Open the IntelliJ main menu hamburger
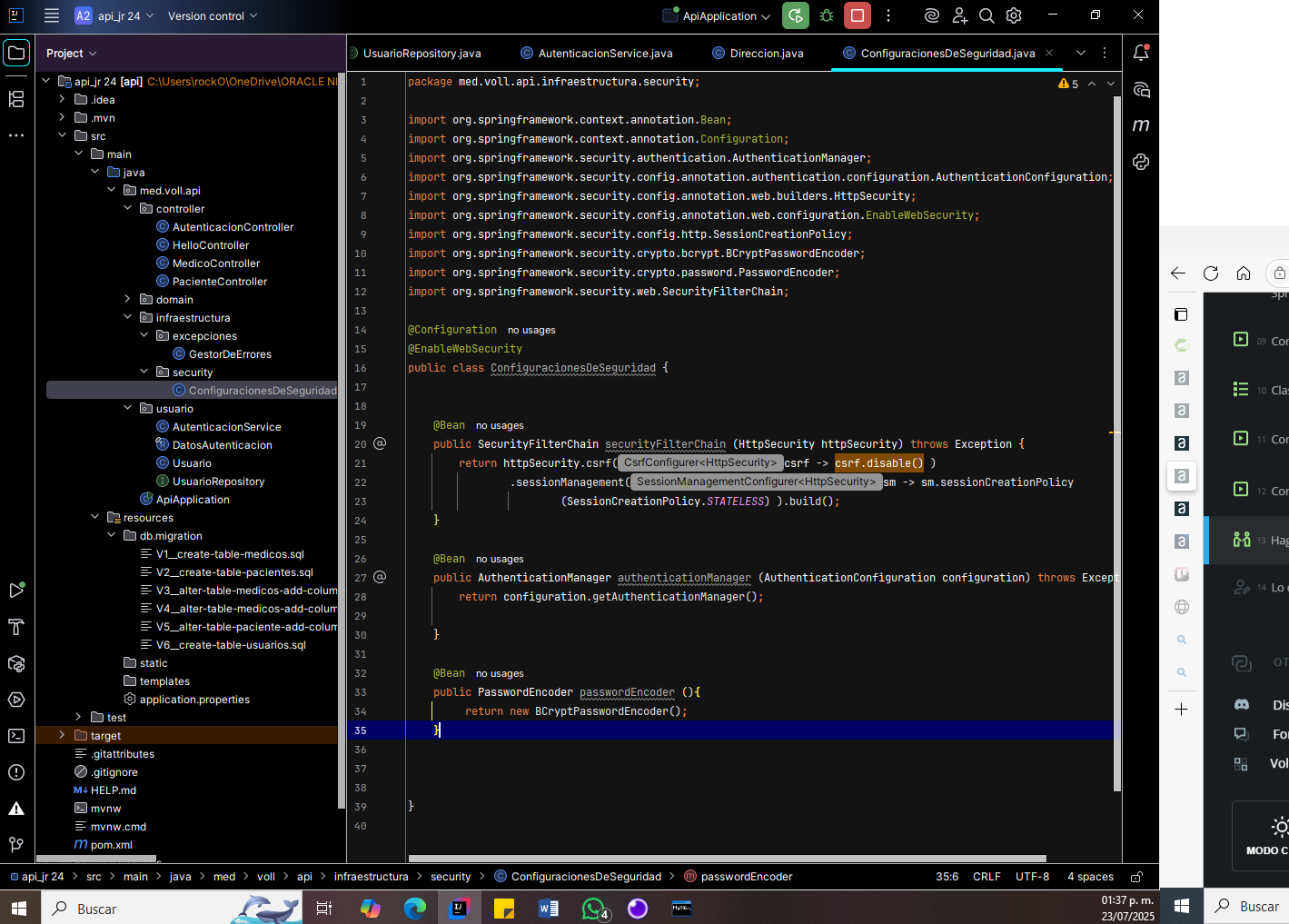Screen dimensions: 1289x924 tap(52, 15)
